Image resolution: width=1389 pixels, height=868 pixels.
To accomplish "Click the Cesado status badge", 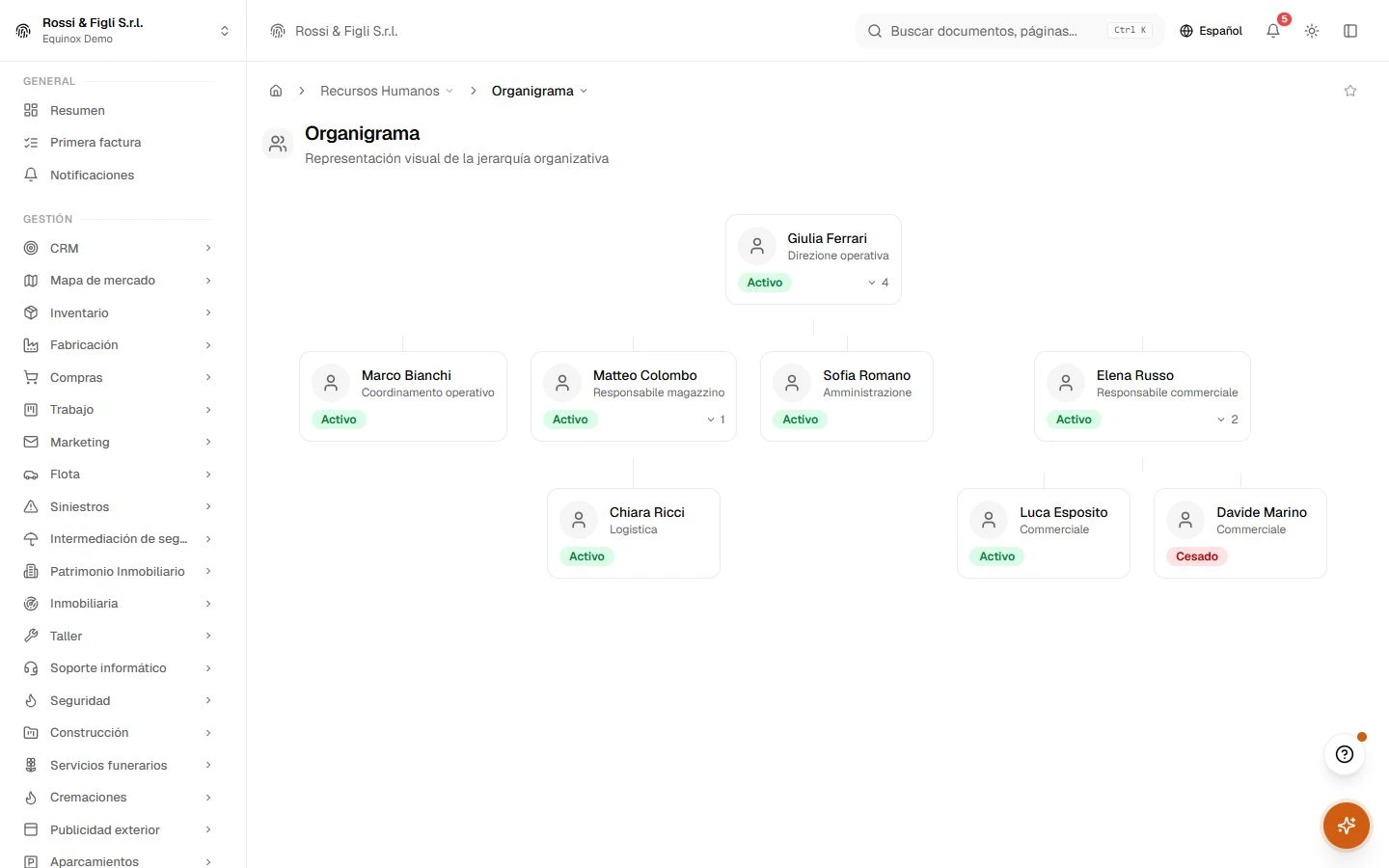I will coord(1197,556).
